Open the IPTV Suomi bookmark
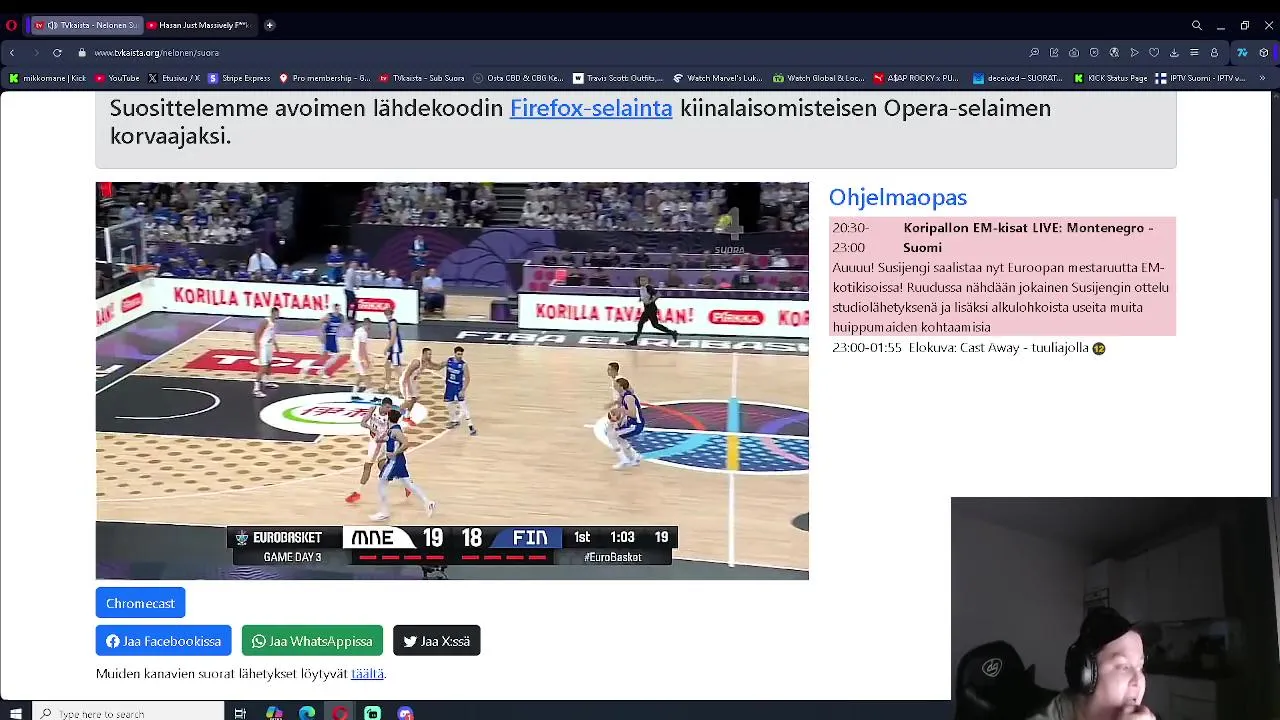The width and height of the screenshot is (1280, 720). pyautogui.click(x=1200, y=78)
